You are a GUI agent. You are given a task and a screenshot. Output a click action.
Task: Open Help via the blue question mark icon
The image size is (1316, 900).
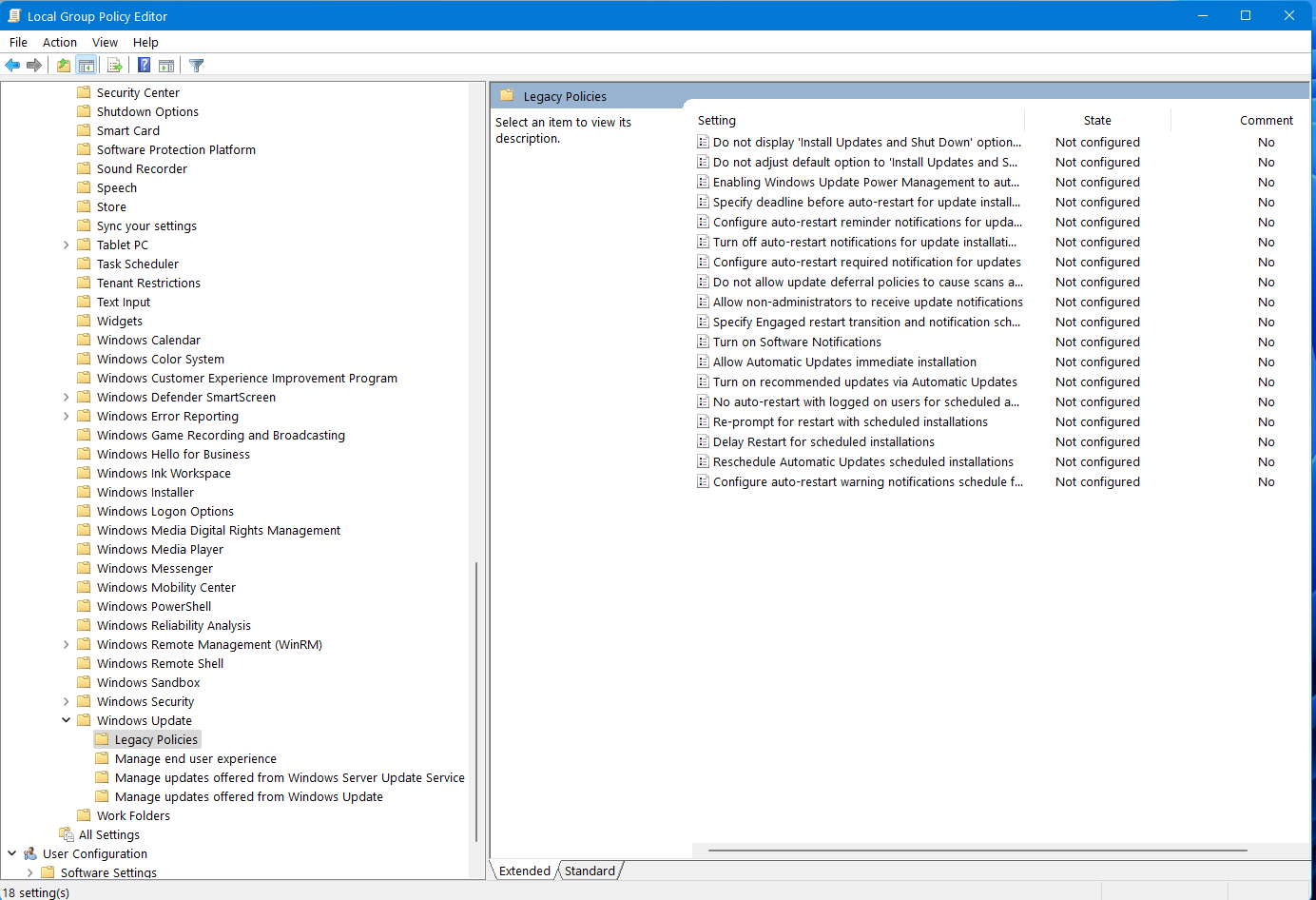coord(144,66)
